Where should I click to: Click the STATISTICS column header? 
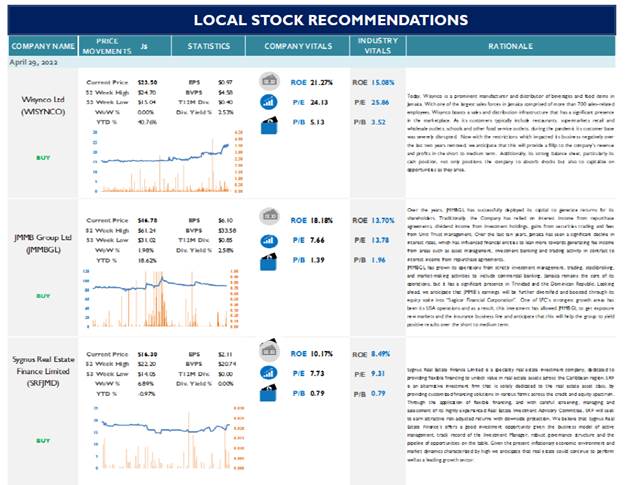(x=208, y=46)
